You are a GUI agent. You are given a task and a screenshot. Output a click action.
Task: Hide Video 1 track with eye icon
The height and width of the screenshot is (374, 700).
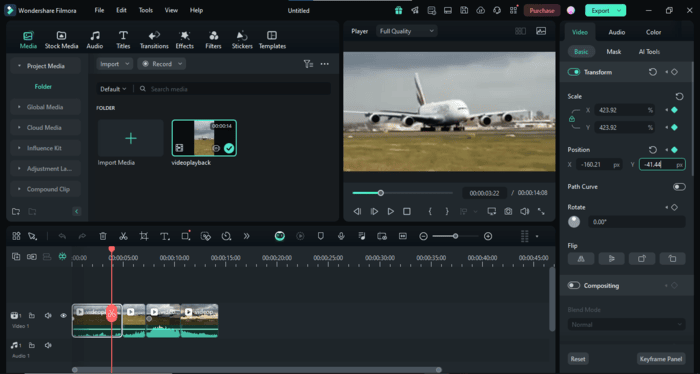[x=63, y=316]
